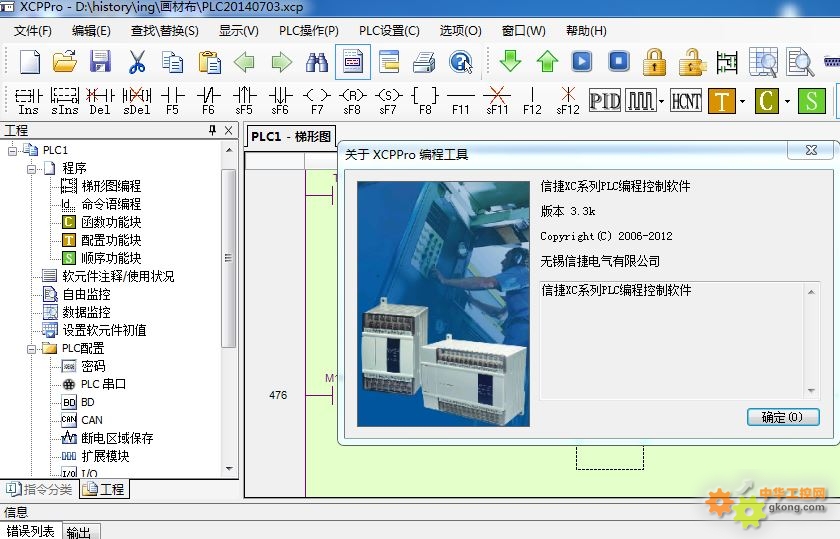Select 命令语编程 in the project tree
Image resolution: width=840 pixels, height=539 pixels.
(x=111, y=204)
